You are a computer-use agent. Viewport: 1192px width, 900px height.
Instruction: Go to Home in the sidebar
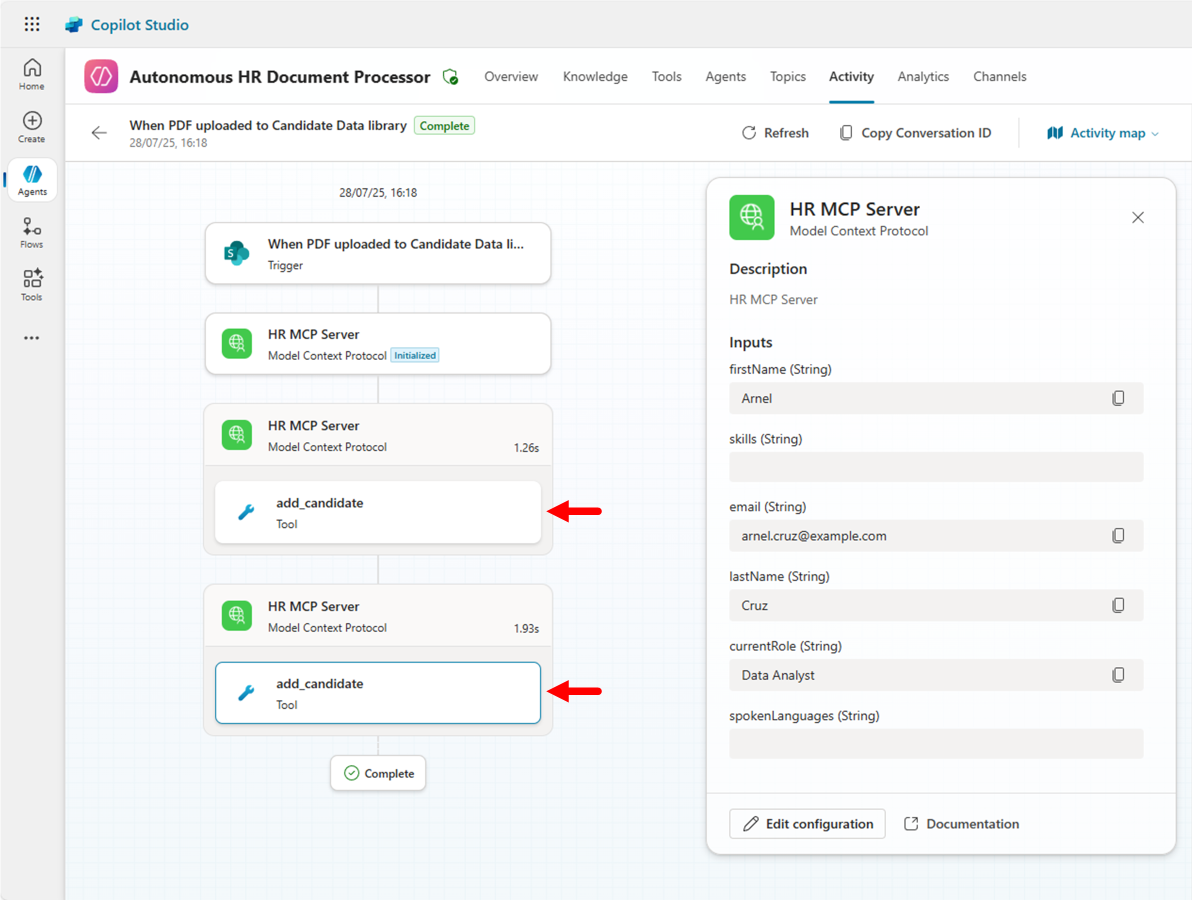[32, 74]
